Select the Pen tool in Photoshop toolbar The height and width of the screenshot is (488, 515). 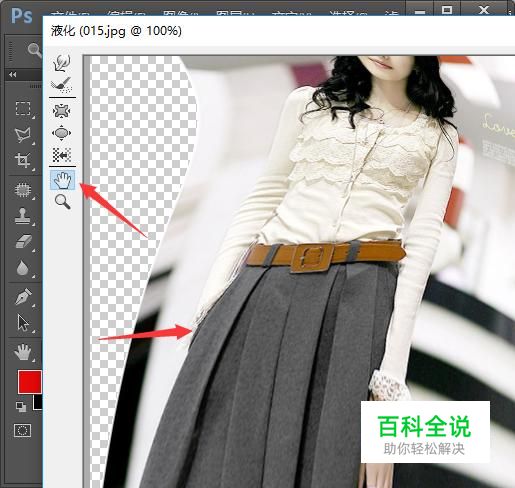tap(23, 296)
